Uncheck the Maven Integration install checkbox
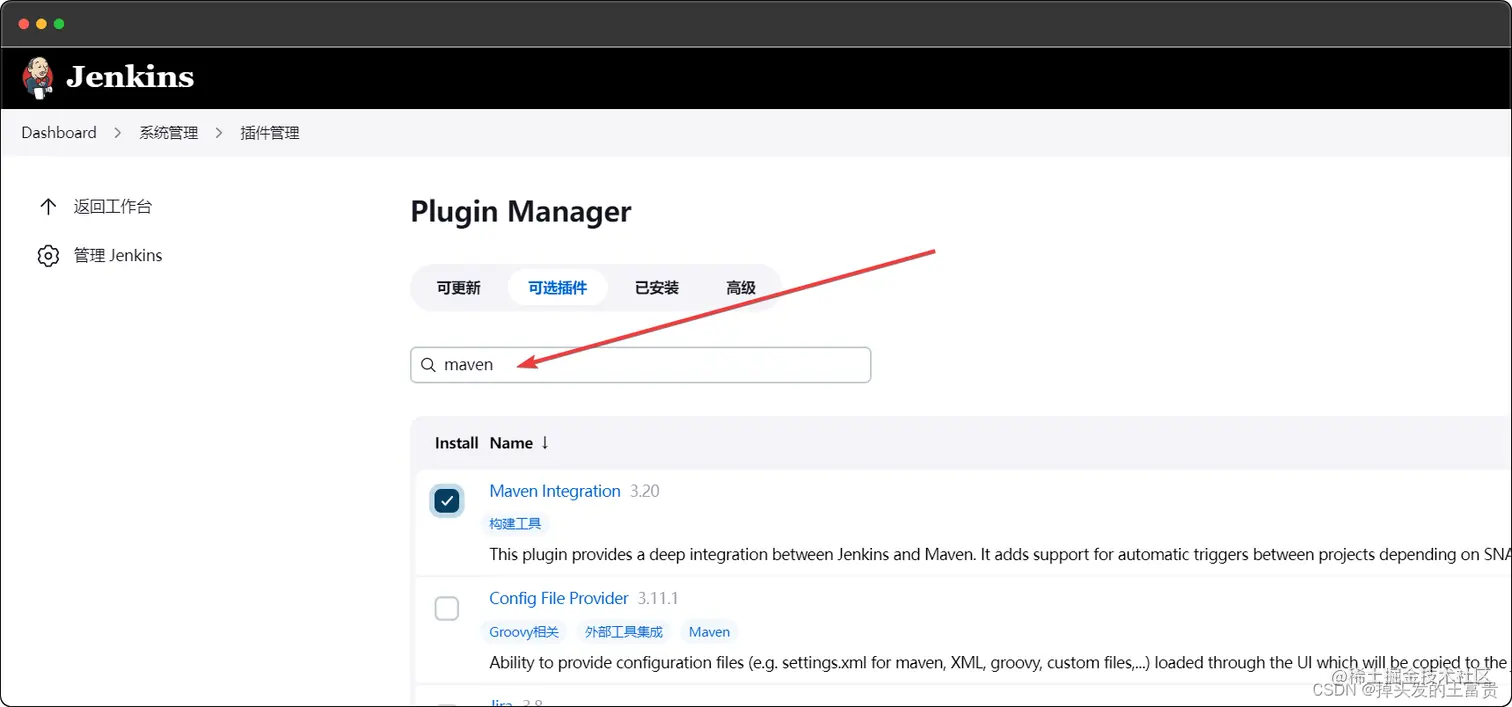This screenshot has height=707, width=1512. pyautogui.click(x=447, y=501)
